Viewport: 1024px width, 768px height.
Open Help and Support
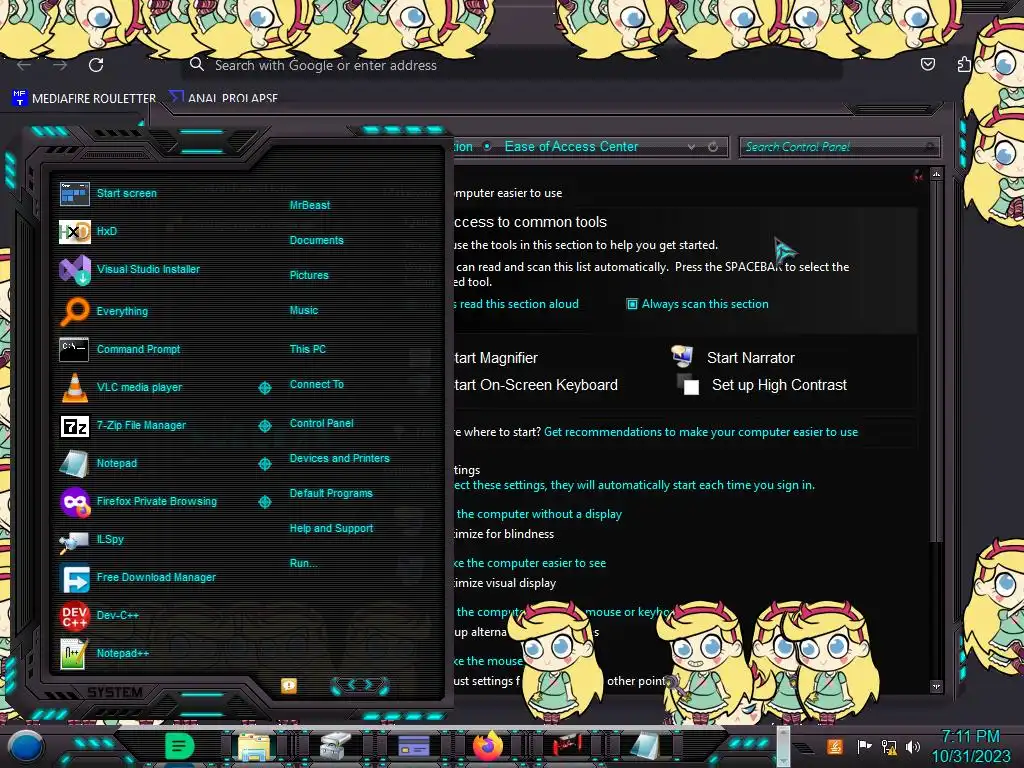[332, 528]
